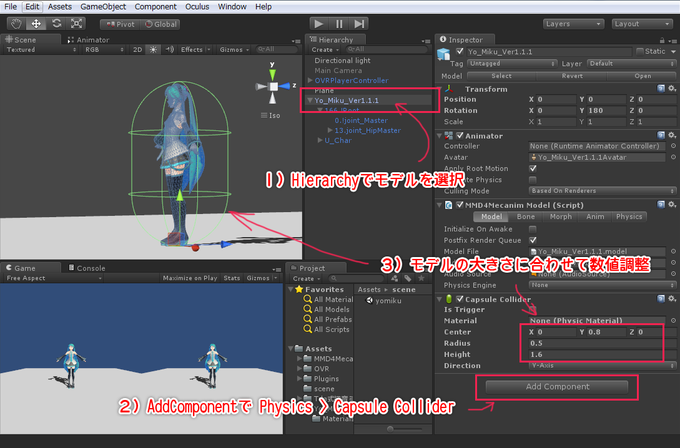Open the Oculus menu

[x=197, y=7]
